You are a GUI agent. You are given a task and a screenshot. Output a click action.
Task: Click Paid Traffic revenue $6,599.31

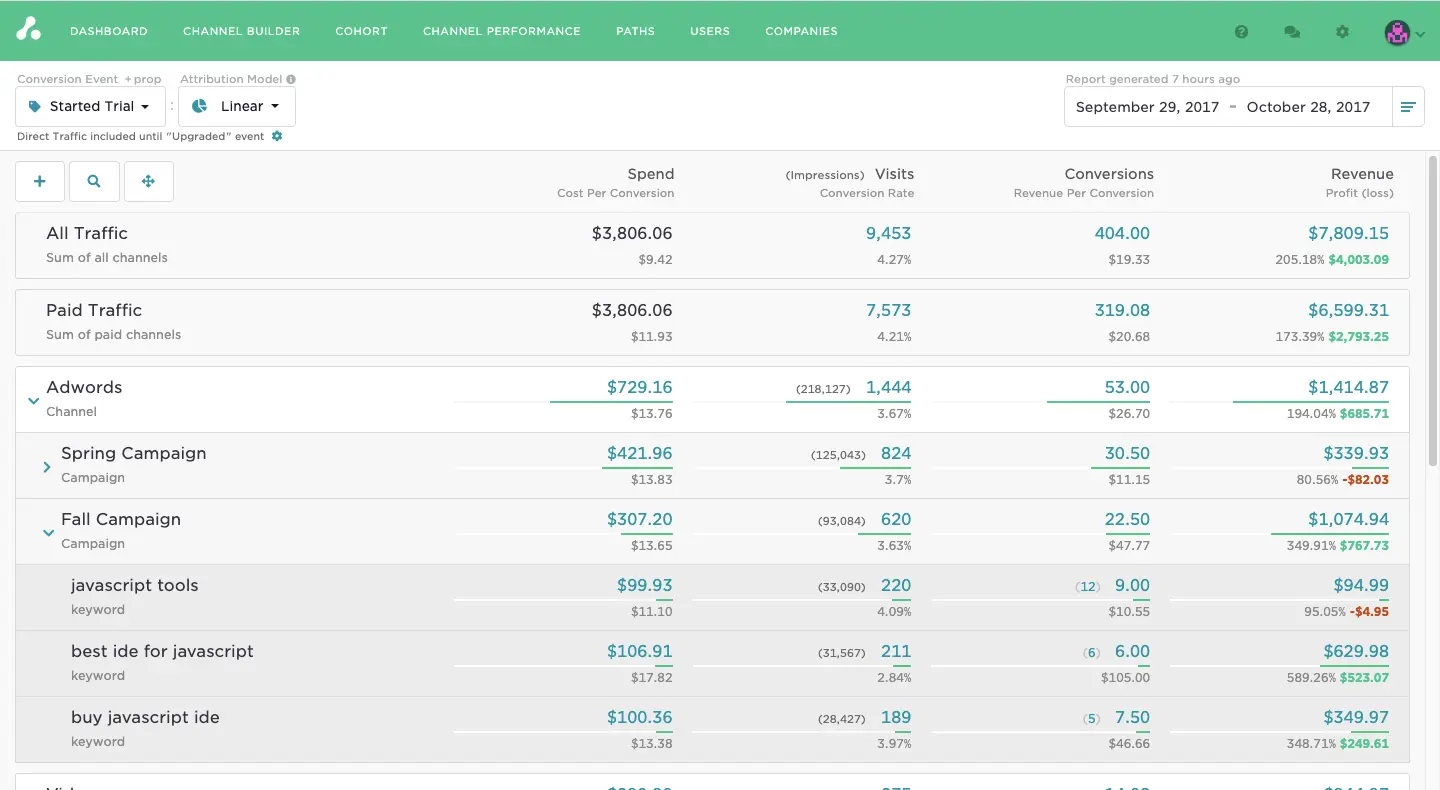tap(1348, 310)
